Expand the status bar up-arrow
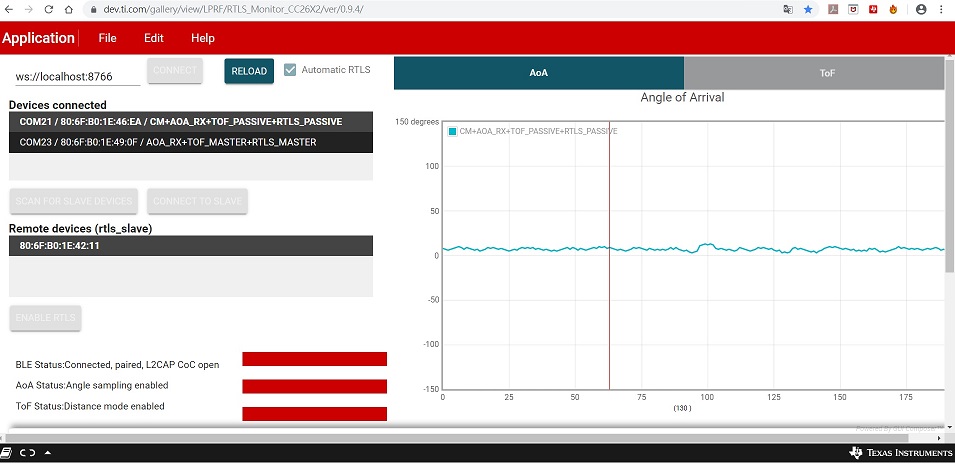This screenshot has height=465, width=955. [x=48, y=452]
